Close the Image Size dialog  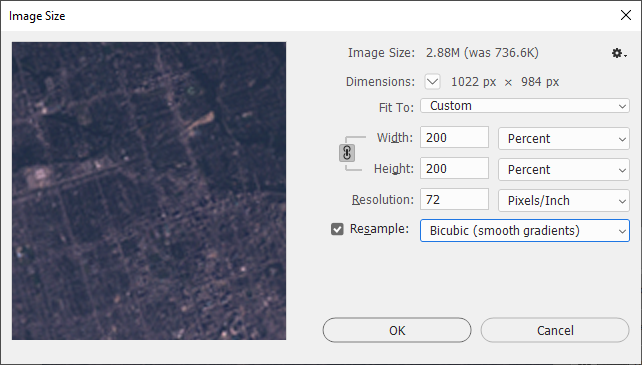(626, 16)
